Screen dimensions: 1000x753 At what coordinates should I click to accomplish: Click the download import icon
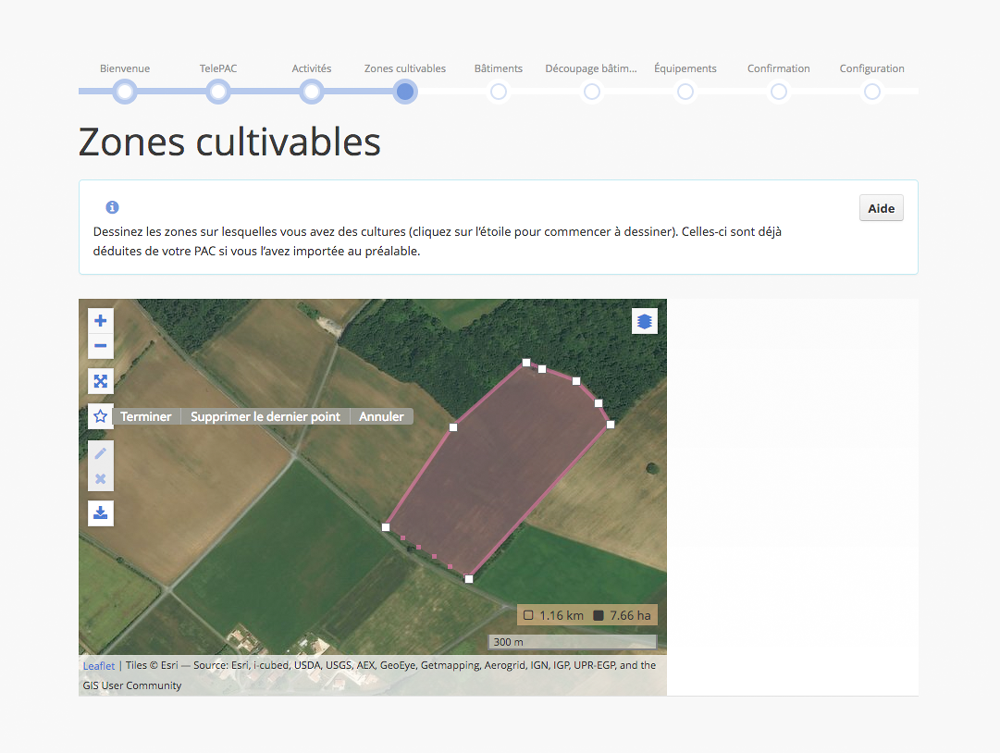coord(100,513)
